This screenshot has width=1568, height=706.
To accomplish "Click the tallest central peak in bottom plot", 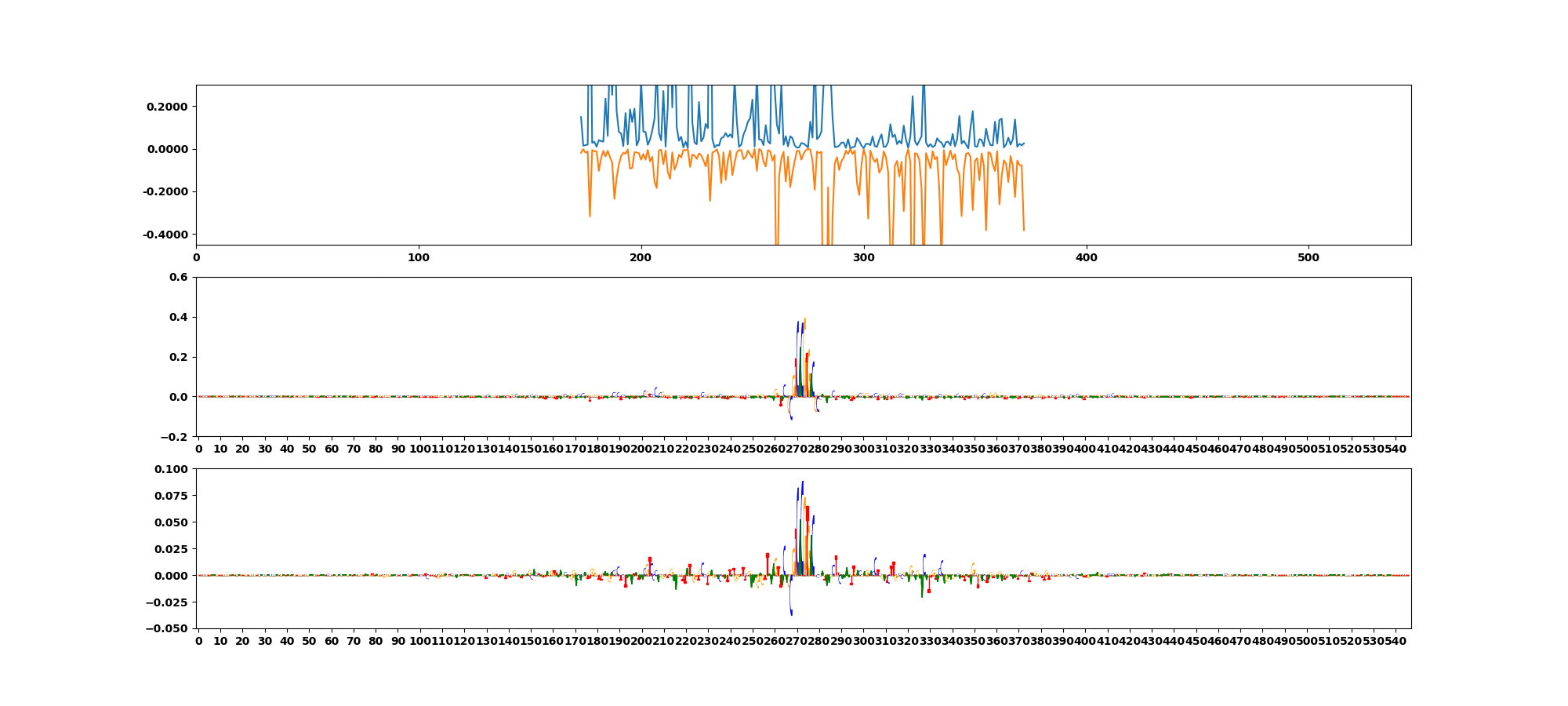I will (802, 482).
